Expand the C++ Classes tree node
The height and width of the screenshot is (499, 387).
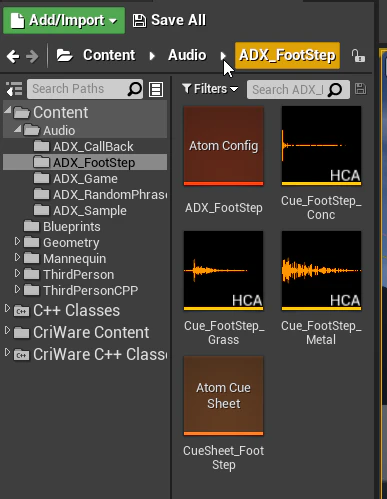[x=7, y=309]
